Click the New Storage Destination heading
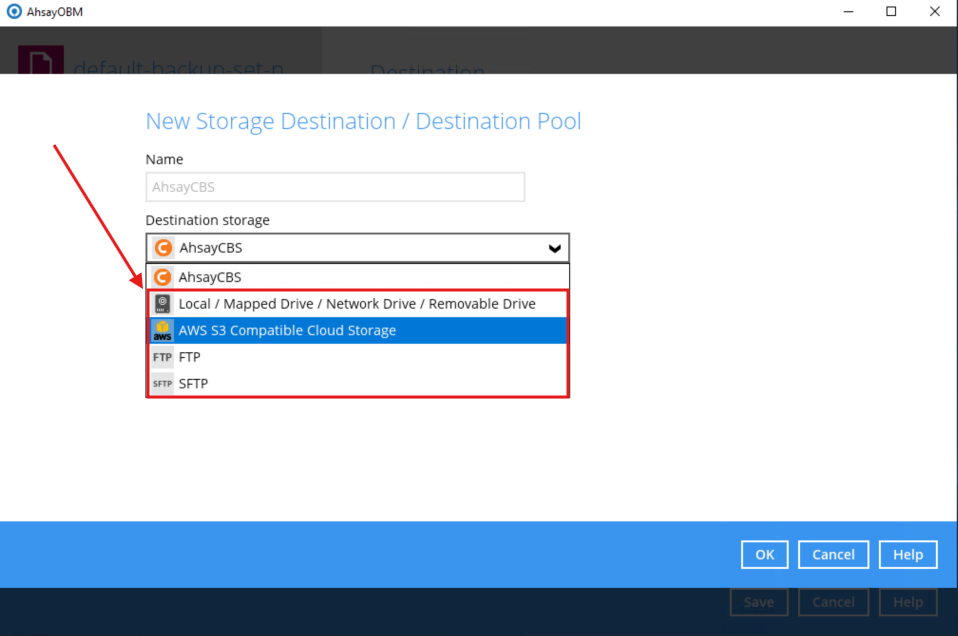 point(363,122)
